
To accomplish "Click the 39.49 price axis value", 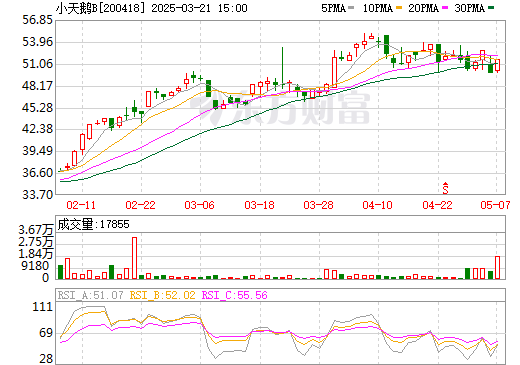I will [37, 151].
